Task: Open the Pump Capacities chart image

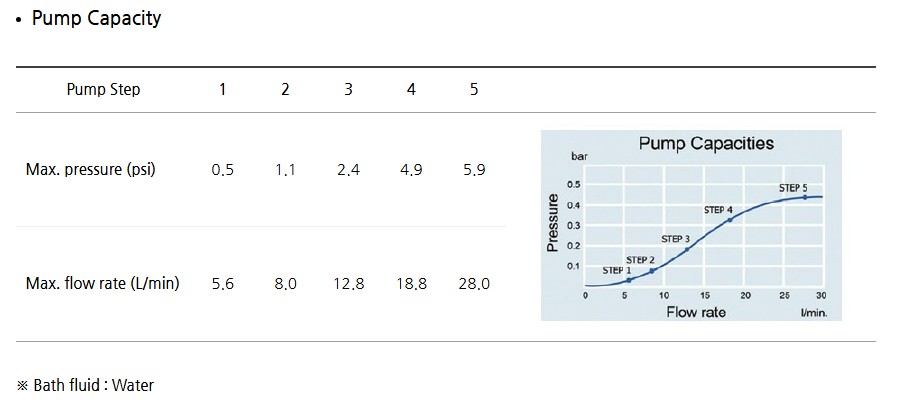Action: (691, 226)
